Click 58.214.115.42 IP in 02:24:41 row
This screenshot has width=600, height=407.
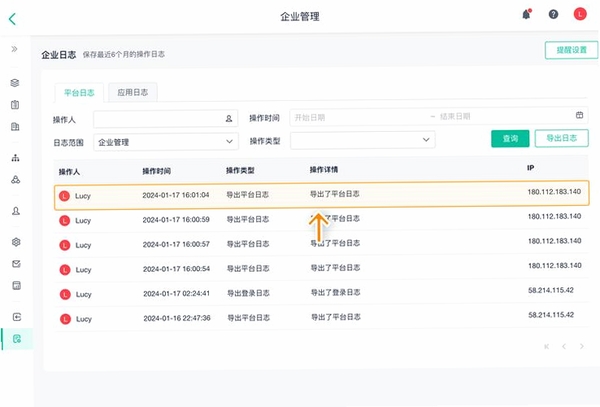(x=551, y=290)
